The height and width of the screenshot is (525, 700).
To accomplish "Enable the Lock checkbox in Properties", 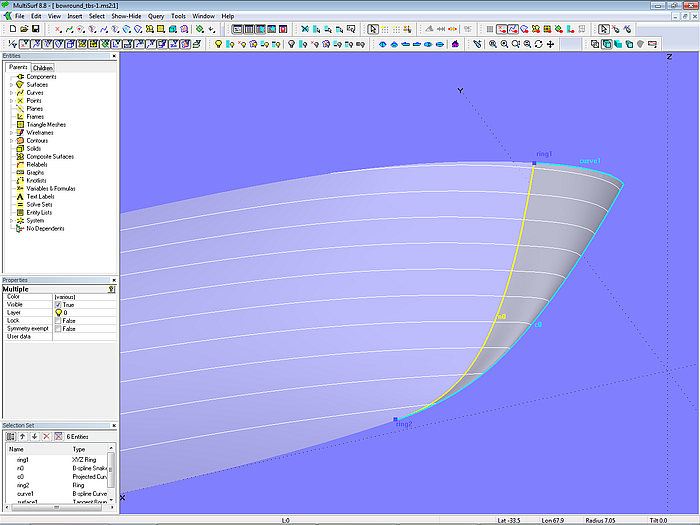I will click(58, 320).
